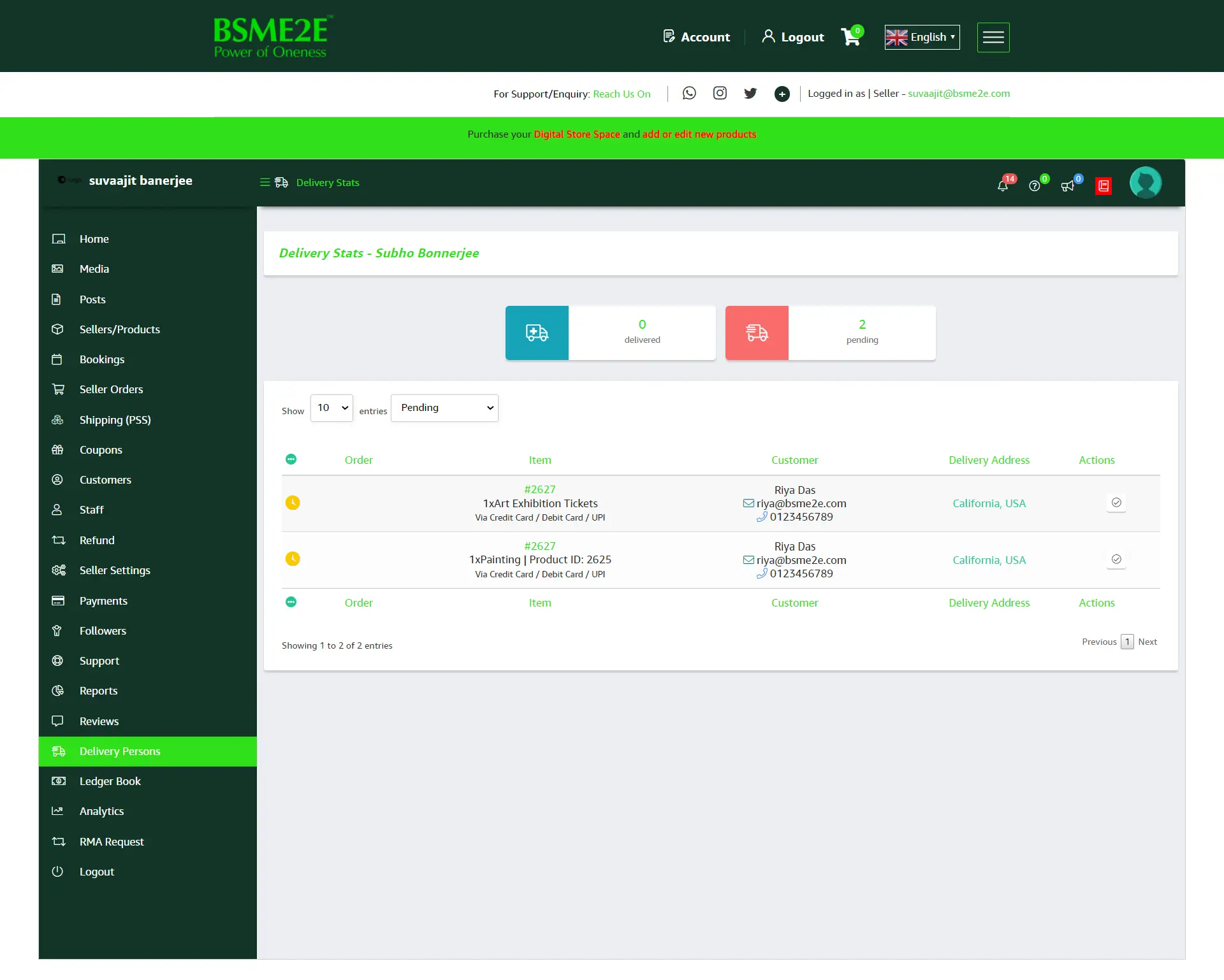Click pending clock icon for Art Exhibition Tickets row
This screenshot has height=980, width=1224.
293,503
